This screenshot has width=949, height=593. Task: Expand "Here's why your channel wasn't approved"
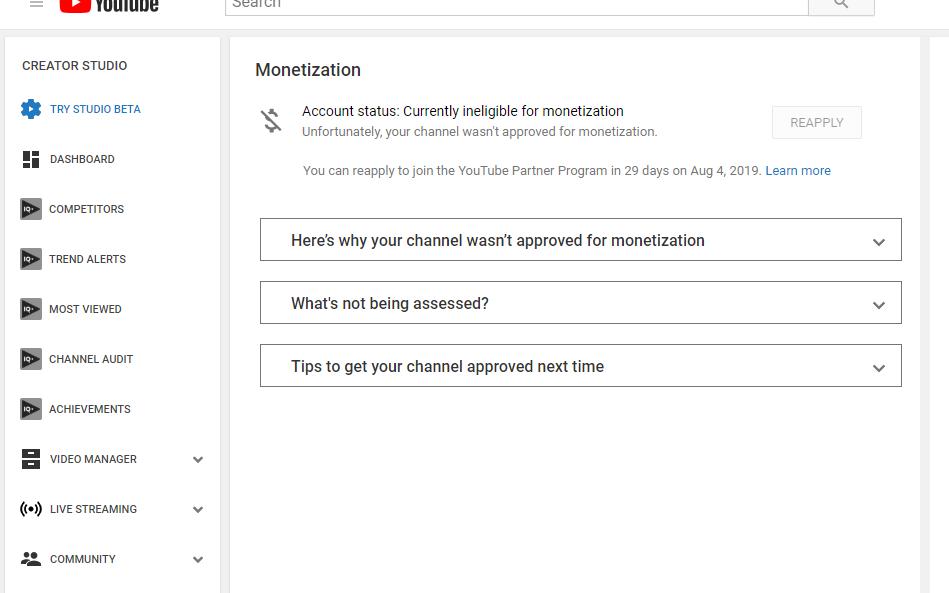[580, 240]
